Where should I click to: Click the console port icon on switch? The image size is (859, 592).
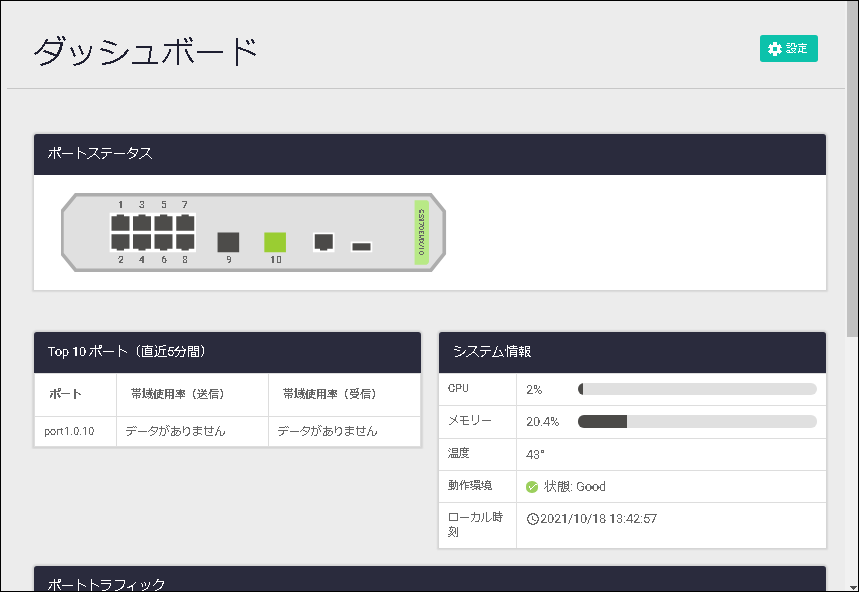323,241
